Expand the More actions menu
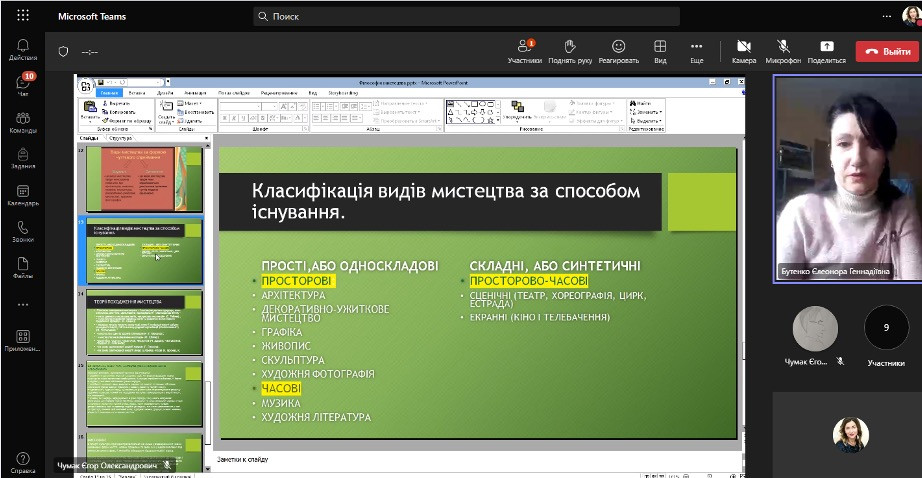The height and width of the screenshot is (478, 922). (696, 50)
